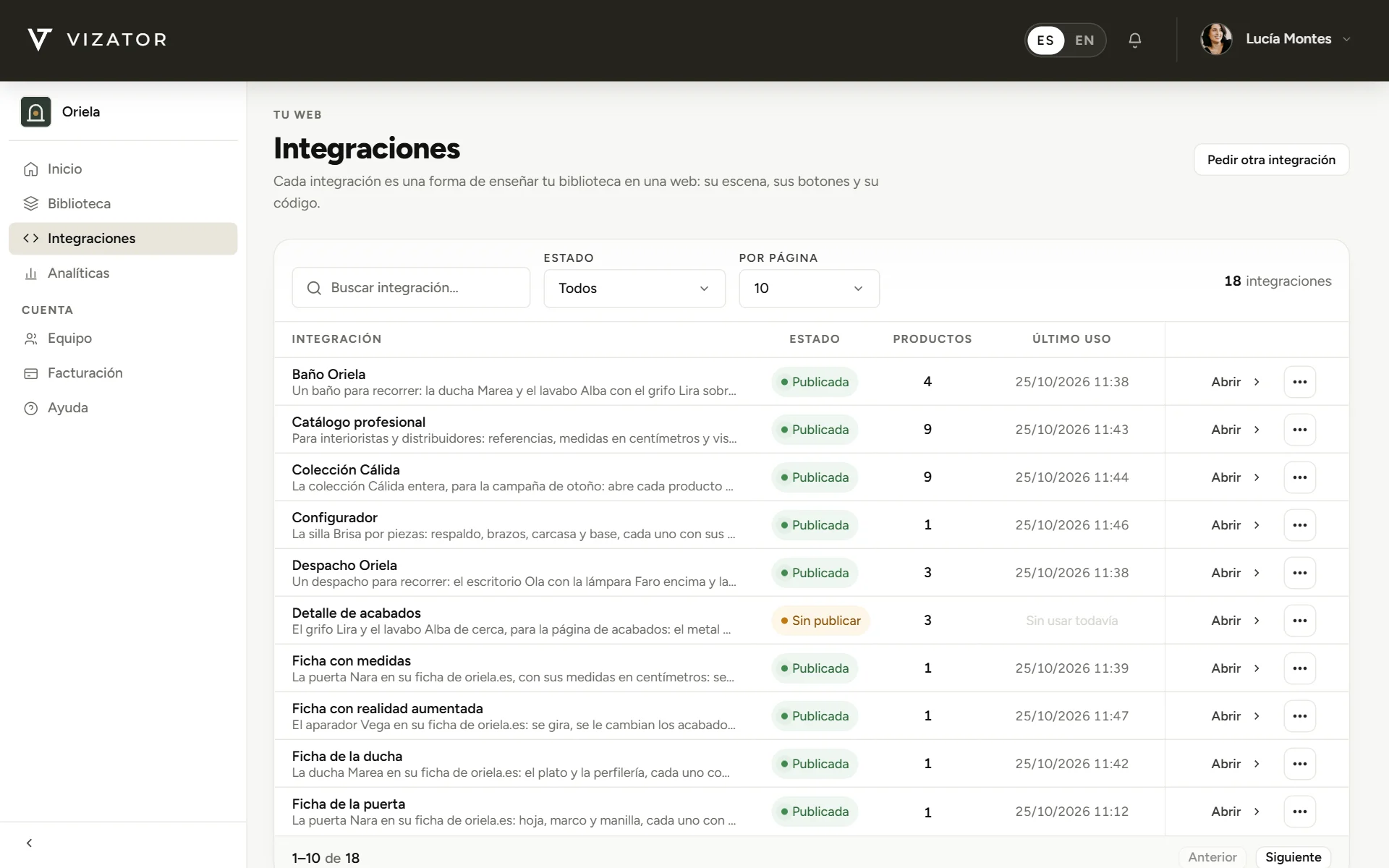Select Integraciones sidebar item
1389x868 pixels.
coord(123,239)
